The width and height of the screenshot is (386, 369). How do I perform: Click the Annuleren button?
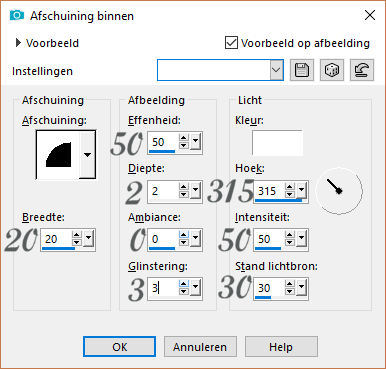pyautogui.click(x=200, y=347)
